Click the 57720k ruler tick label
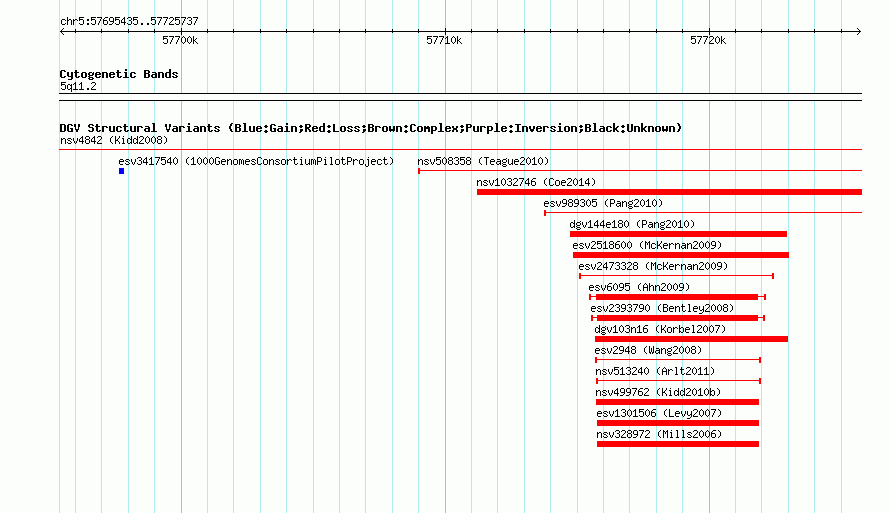Viewport: 890px width, 513px height. (x=708, y=40)
